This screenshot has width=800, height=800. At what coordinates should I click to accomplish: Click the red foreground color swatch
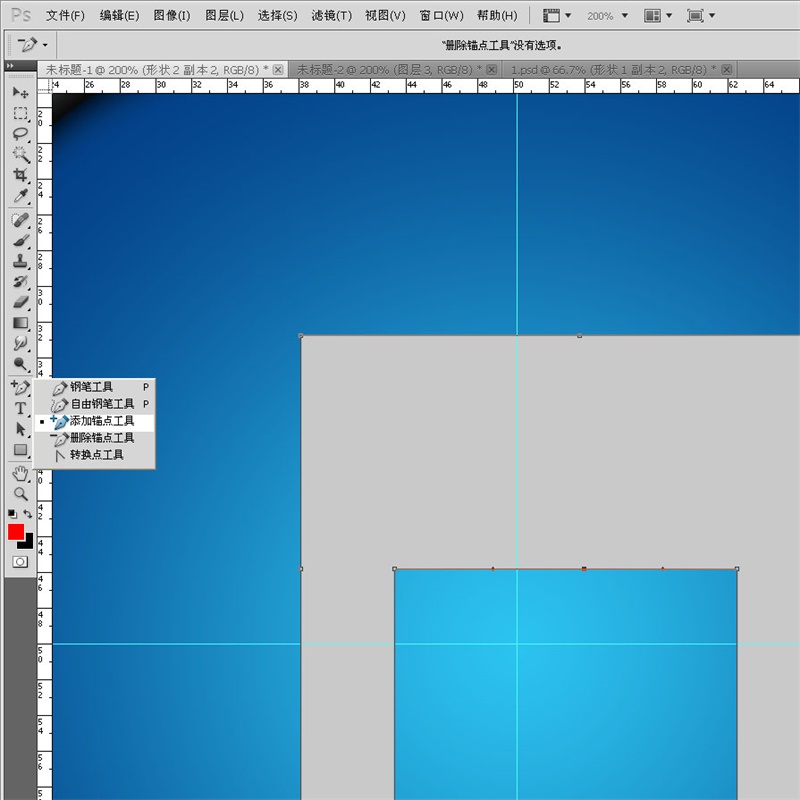click(16, 532)
